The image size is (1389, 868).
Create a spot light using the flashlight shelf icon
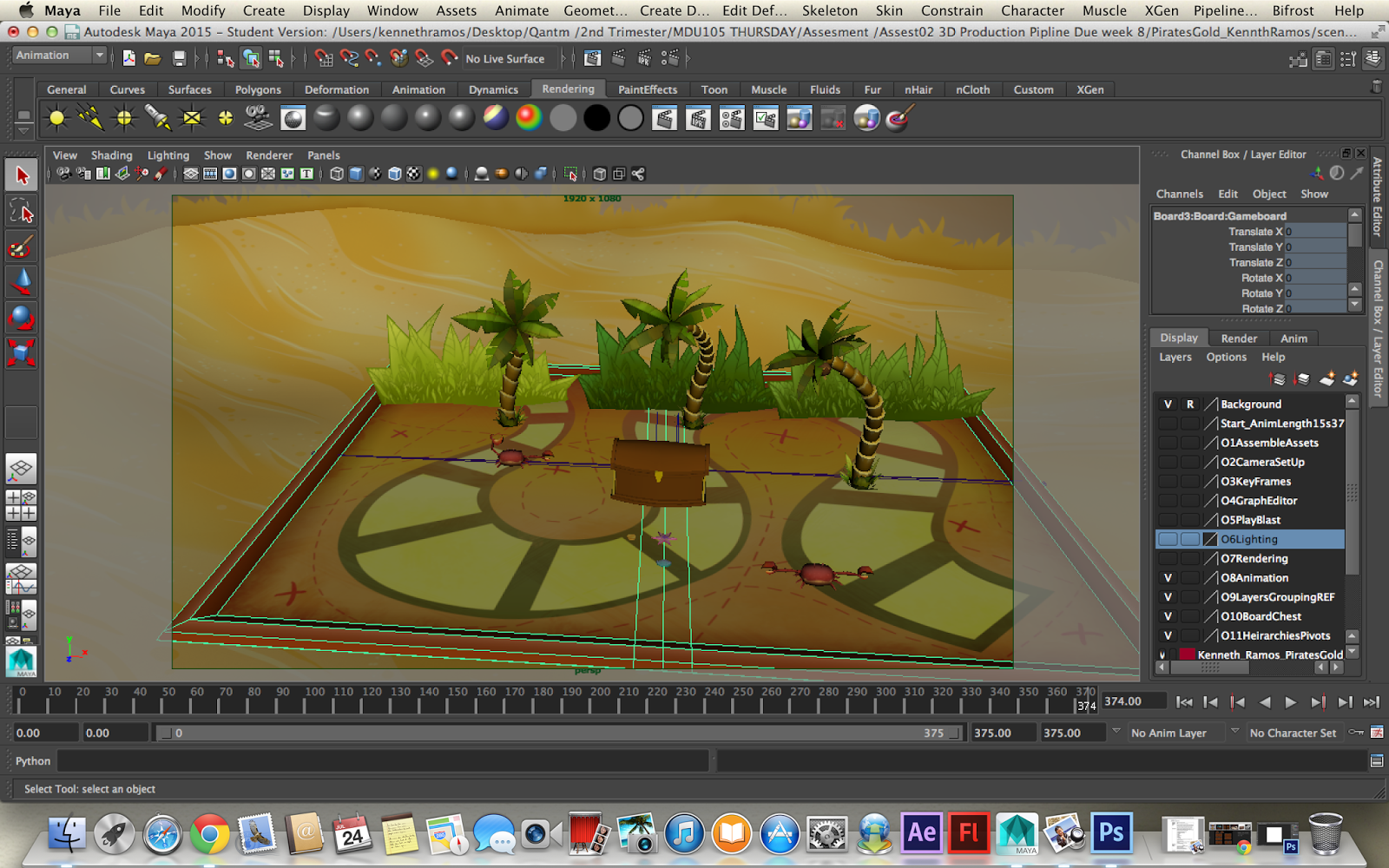pos(159,117)
